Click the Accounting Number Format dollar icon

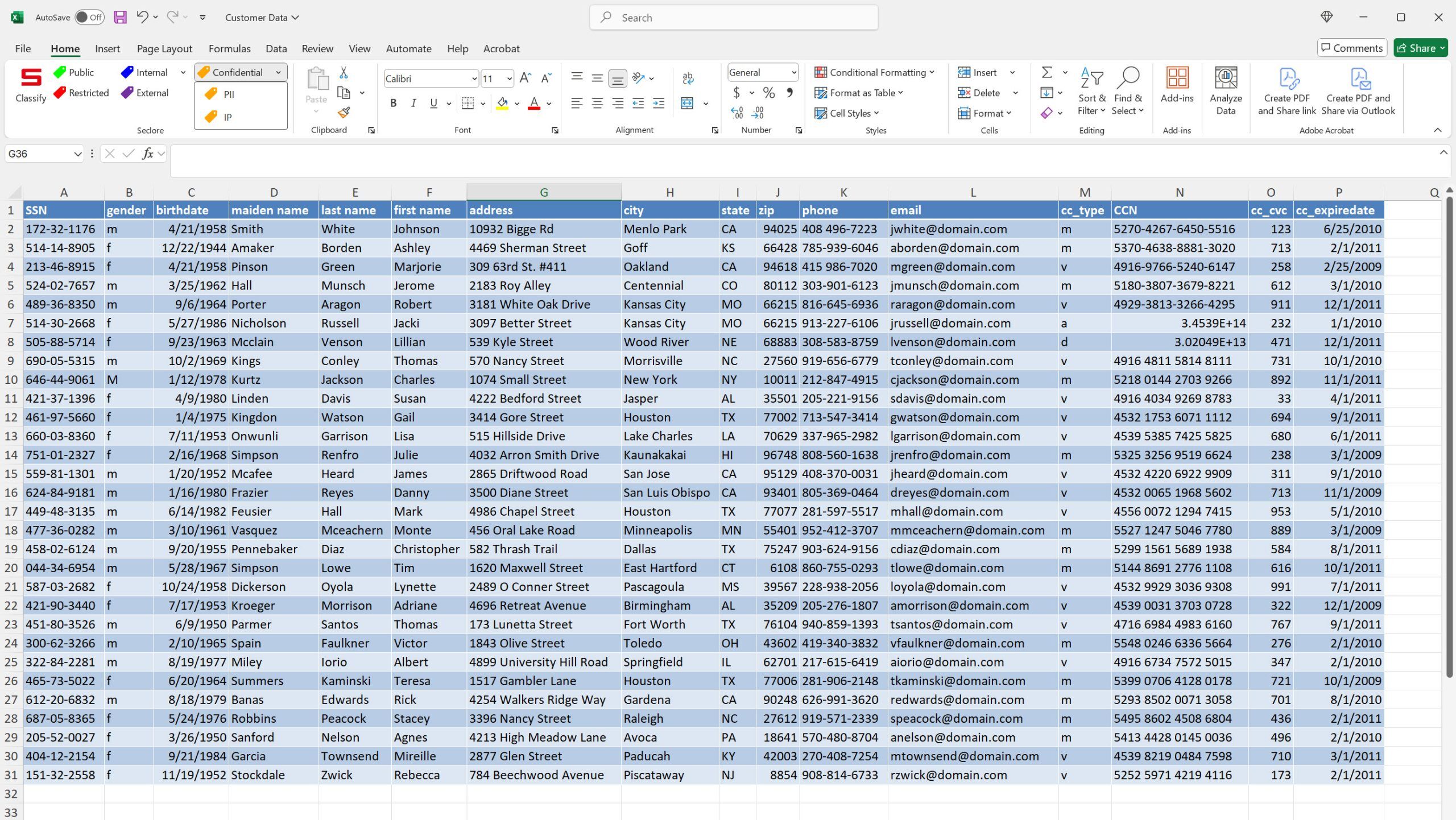point(737,92)
